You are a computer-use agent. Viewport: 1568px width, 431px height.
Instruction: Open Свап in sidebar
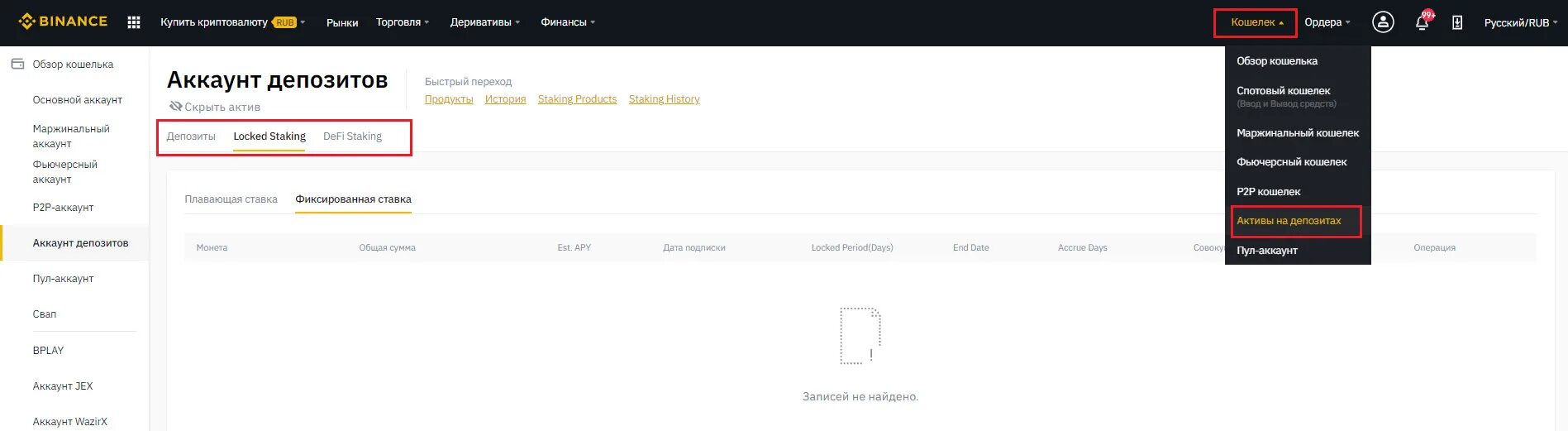point(45,314)
